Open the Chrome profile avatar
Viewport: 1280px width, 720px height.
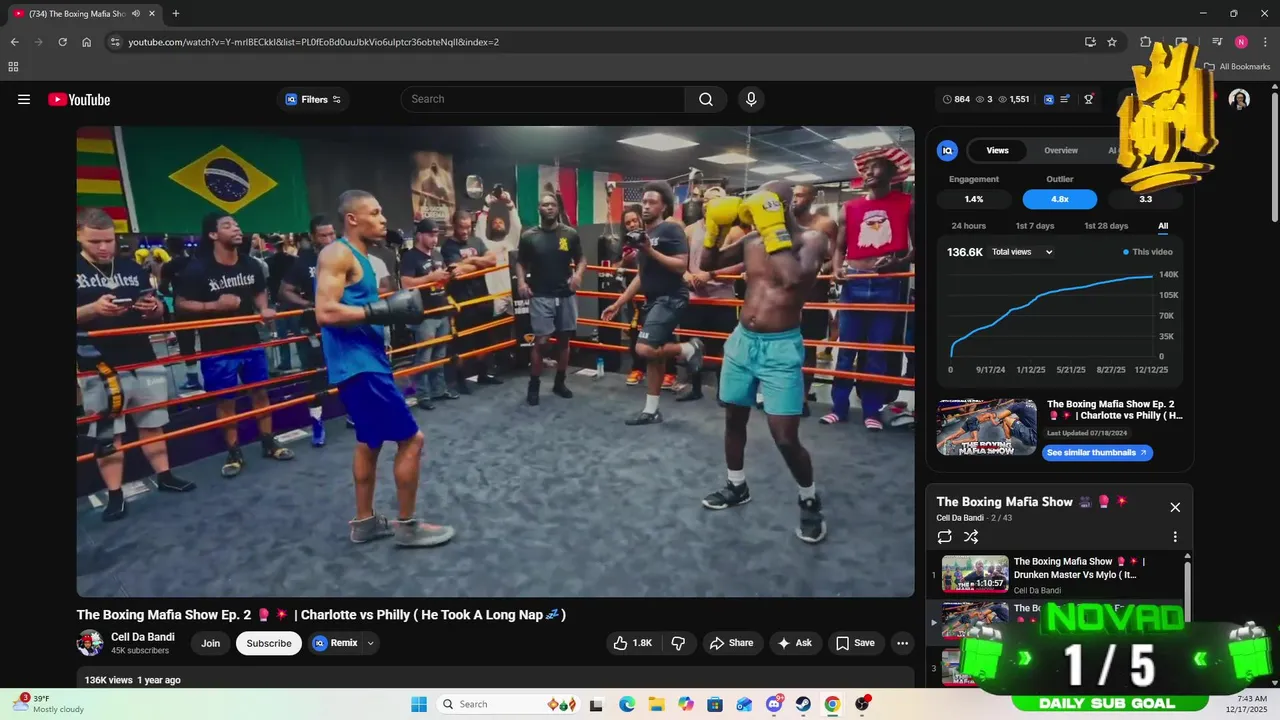coord(1241,42)
